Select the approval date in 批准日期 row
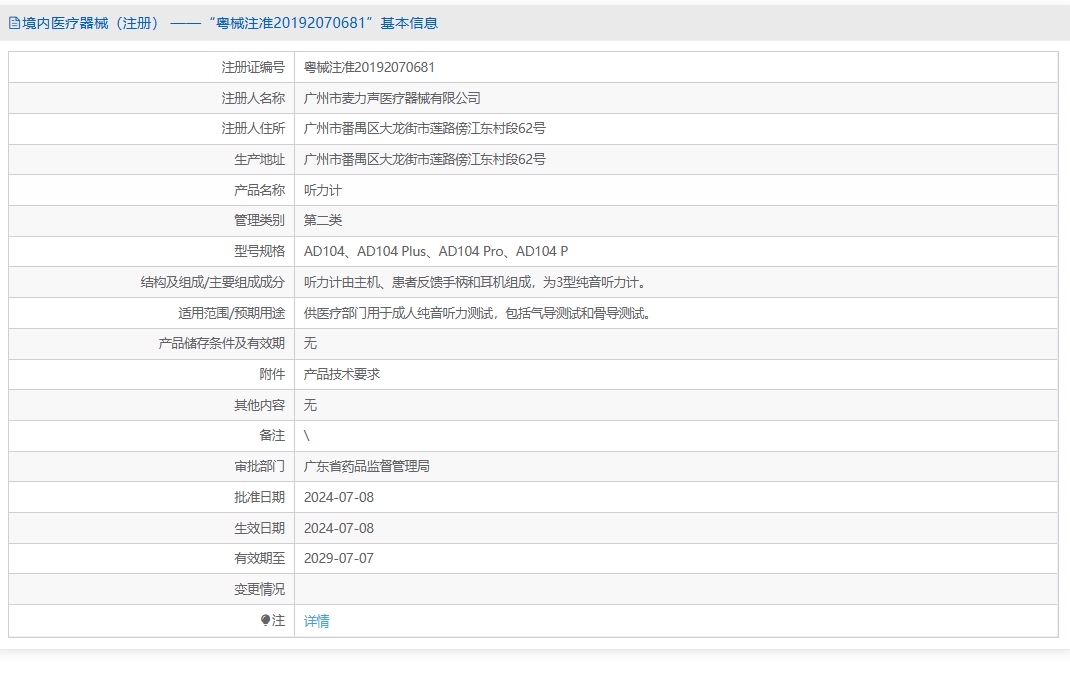Viewport: 1070px width, 675px height. [339, 497]
